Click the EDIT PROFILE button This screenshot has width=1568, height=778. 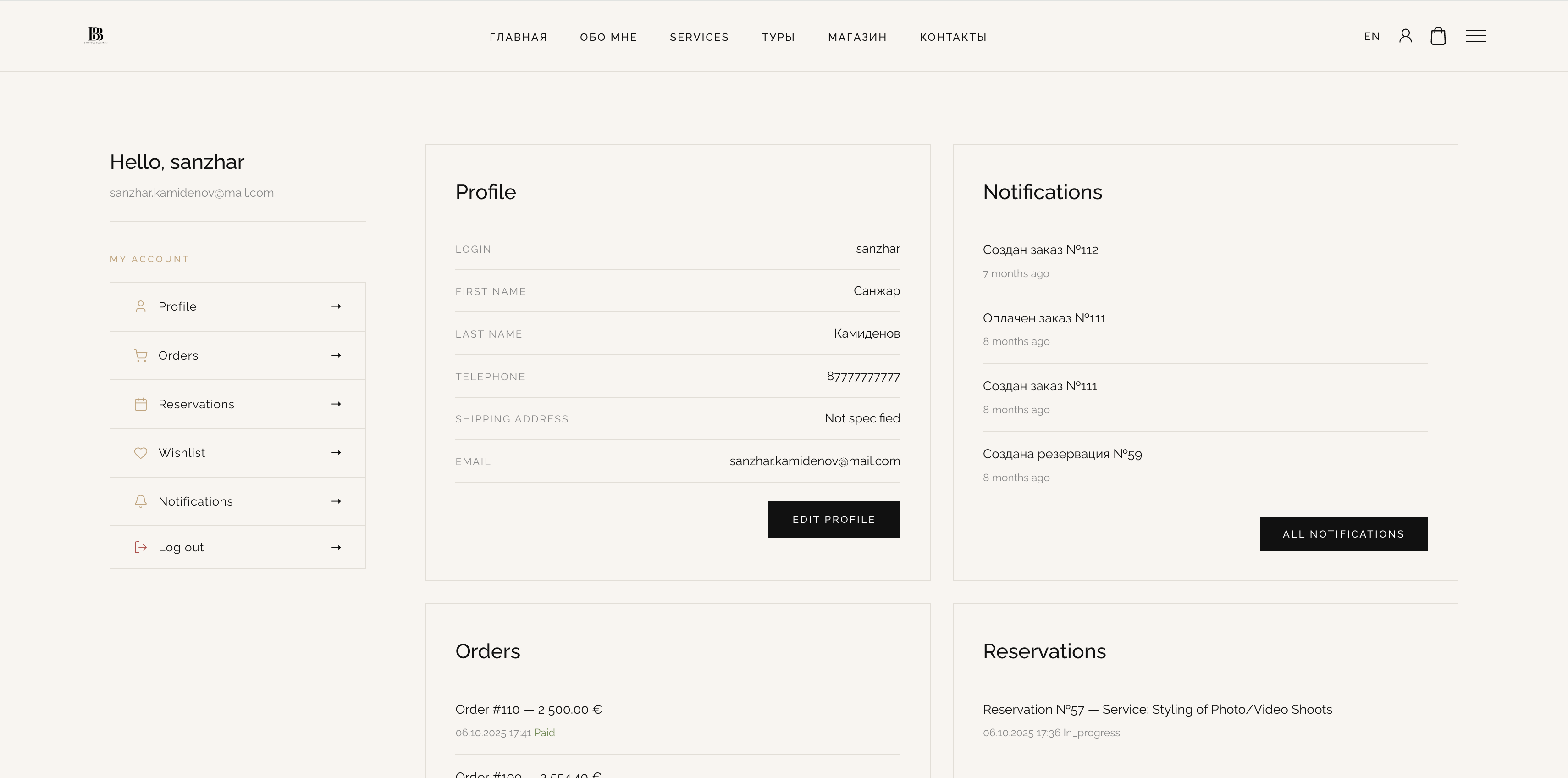pos(834,519)
